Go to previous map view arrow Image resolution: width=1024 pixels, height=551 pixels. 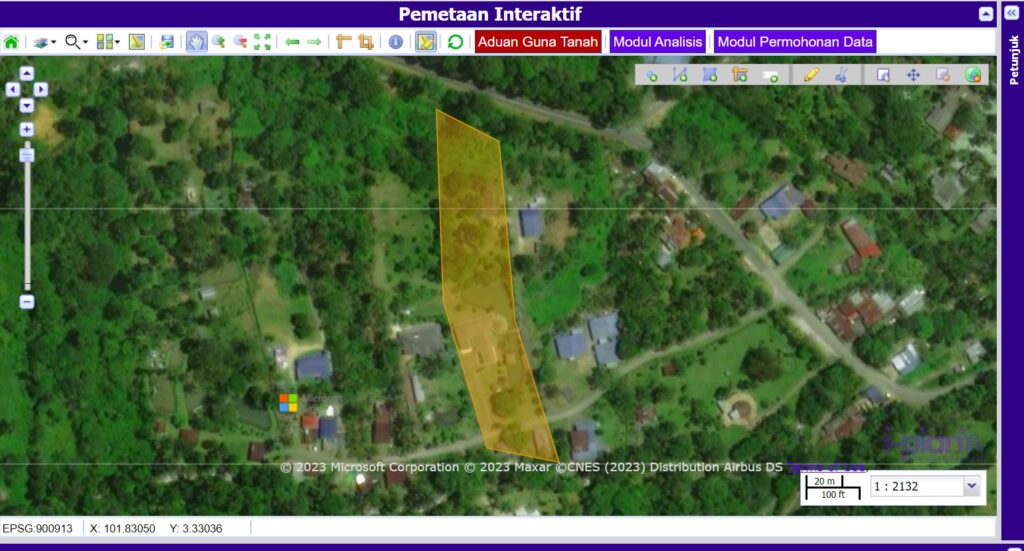pos(292,42)
